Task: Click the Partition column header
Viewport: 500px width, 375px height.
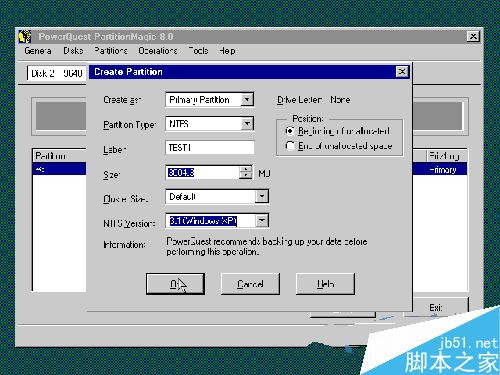Action: pos(60,156)
